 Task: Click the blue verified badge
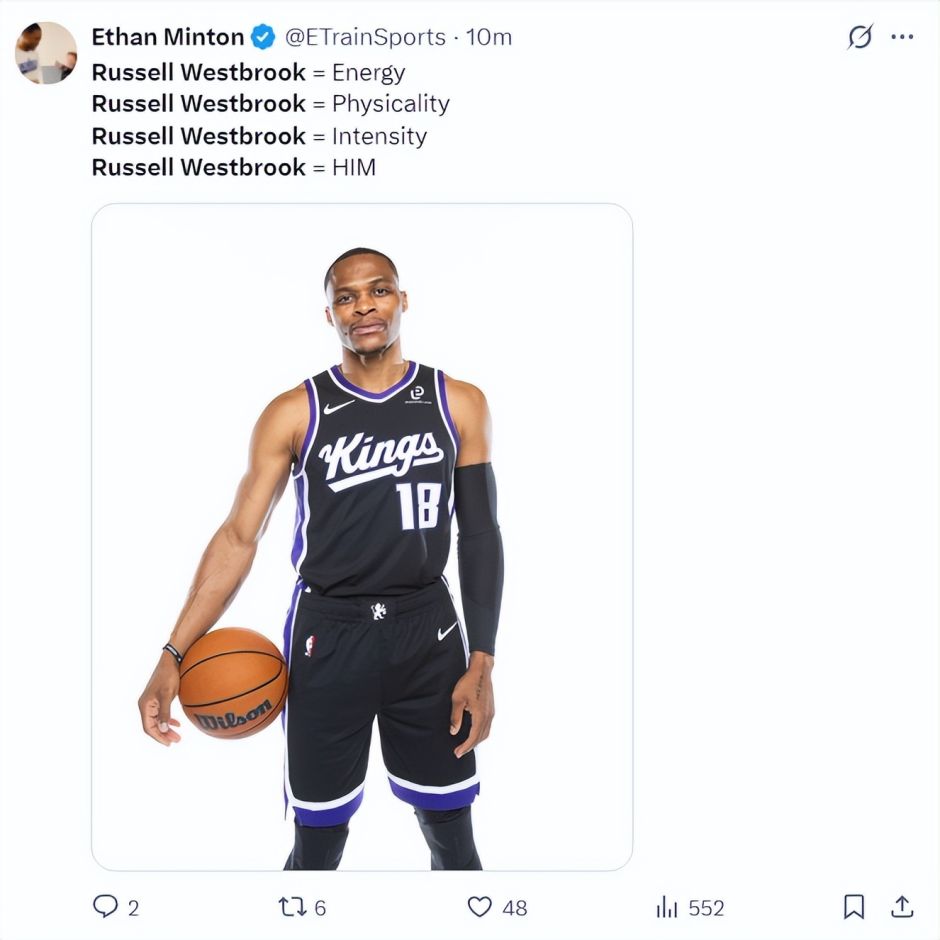pos(263,38)
